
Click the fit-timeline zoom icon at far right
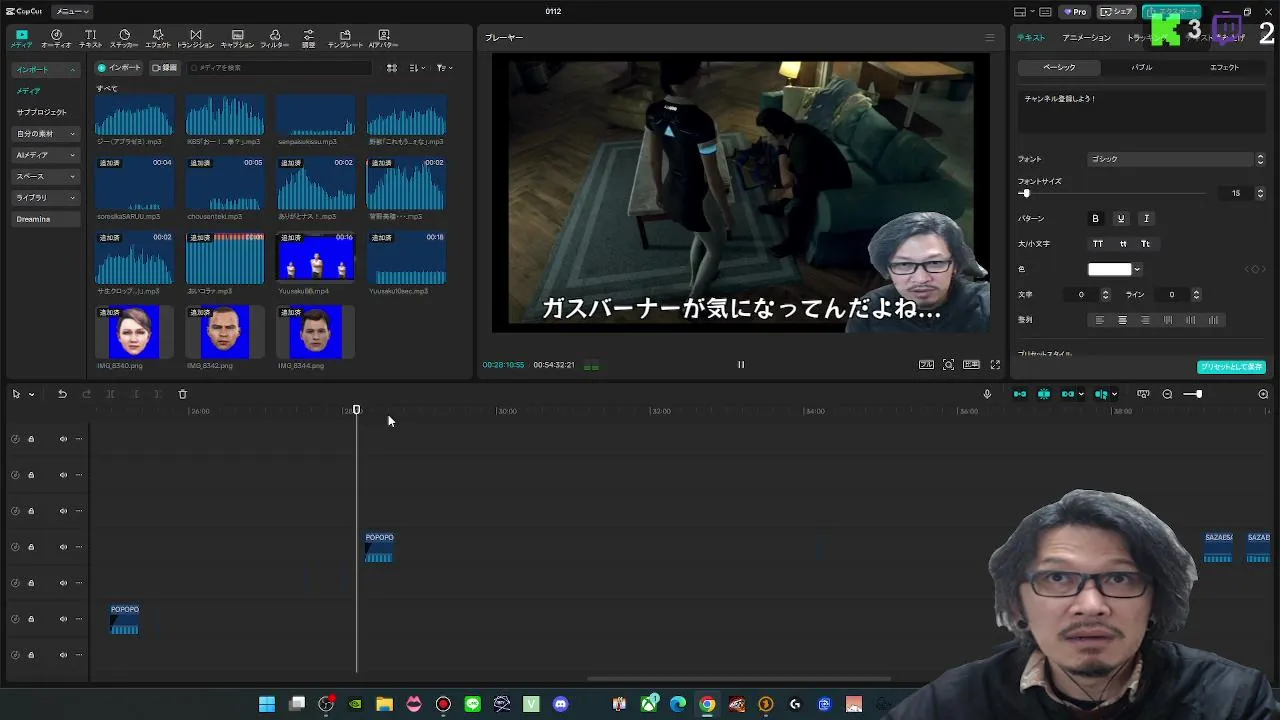point(1263,394)
